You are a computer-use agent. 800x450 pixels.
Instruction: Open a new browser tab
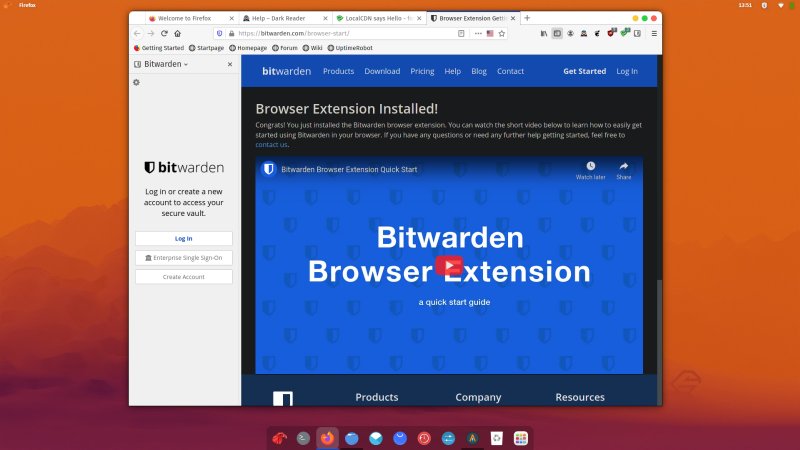[527, 18]
